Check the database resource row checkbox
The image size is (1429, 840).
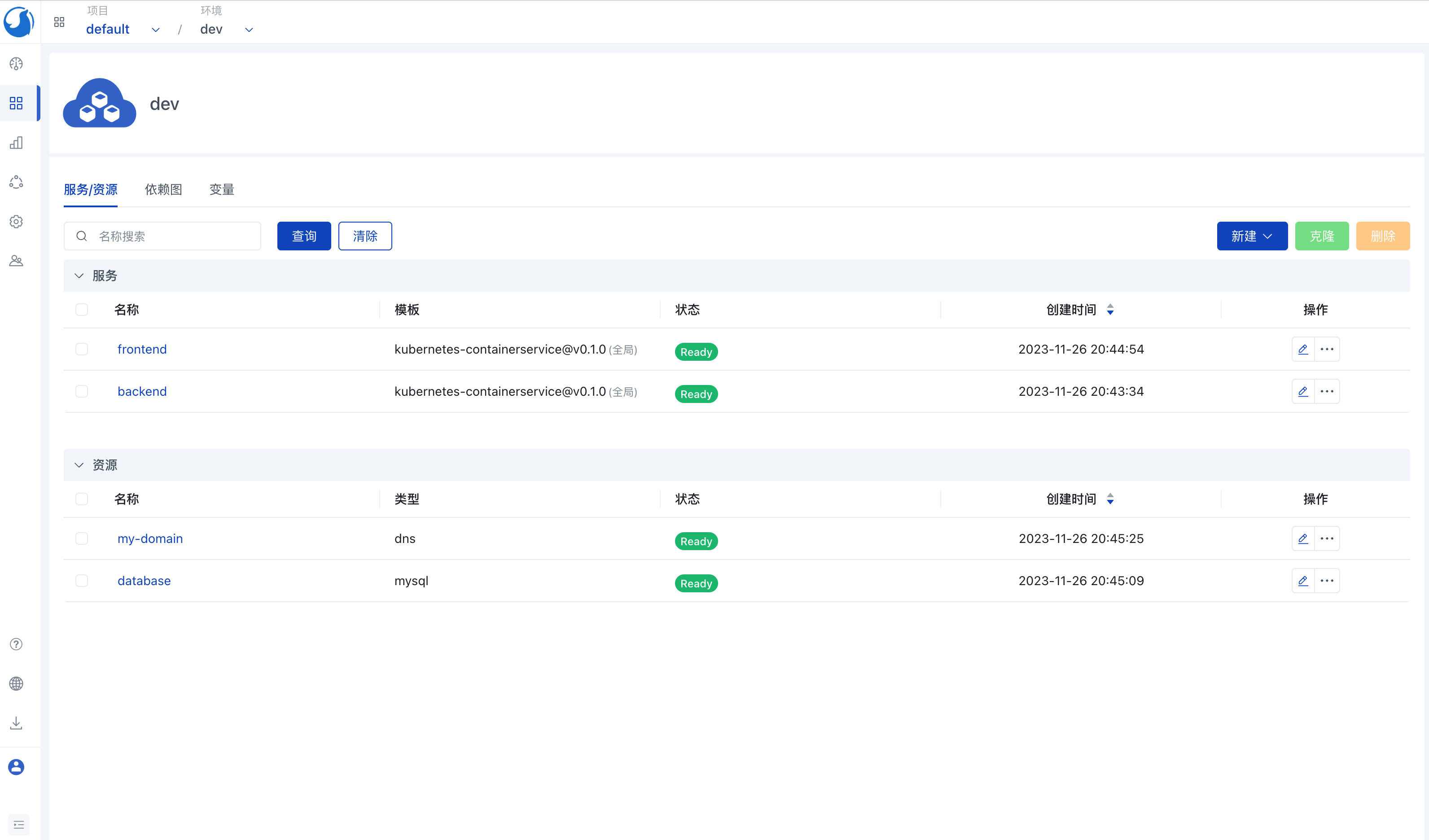pos(82,581)
